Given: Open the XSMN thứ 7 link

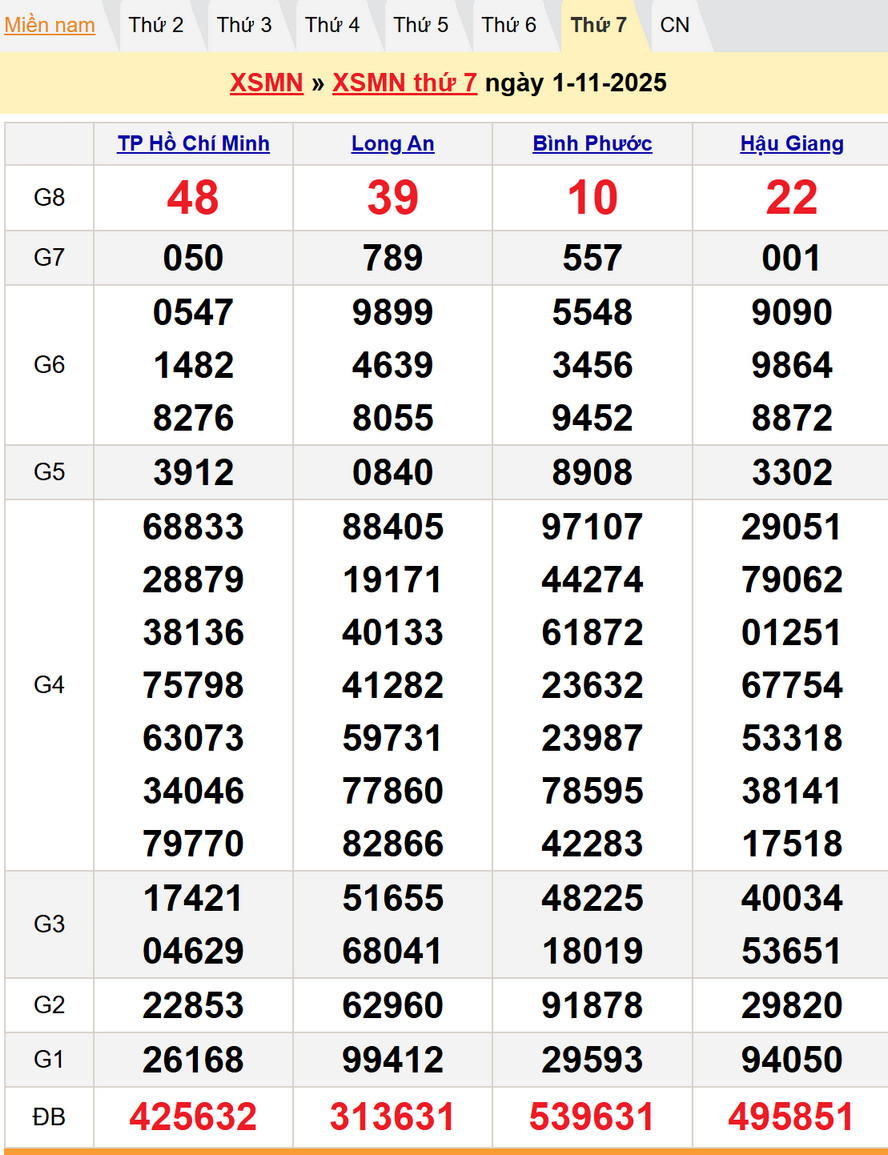Looking at the screenshot, I should click(x=404, y=82).
